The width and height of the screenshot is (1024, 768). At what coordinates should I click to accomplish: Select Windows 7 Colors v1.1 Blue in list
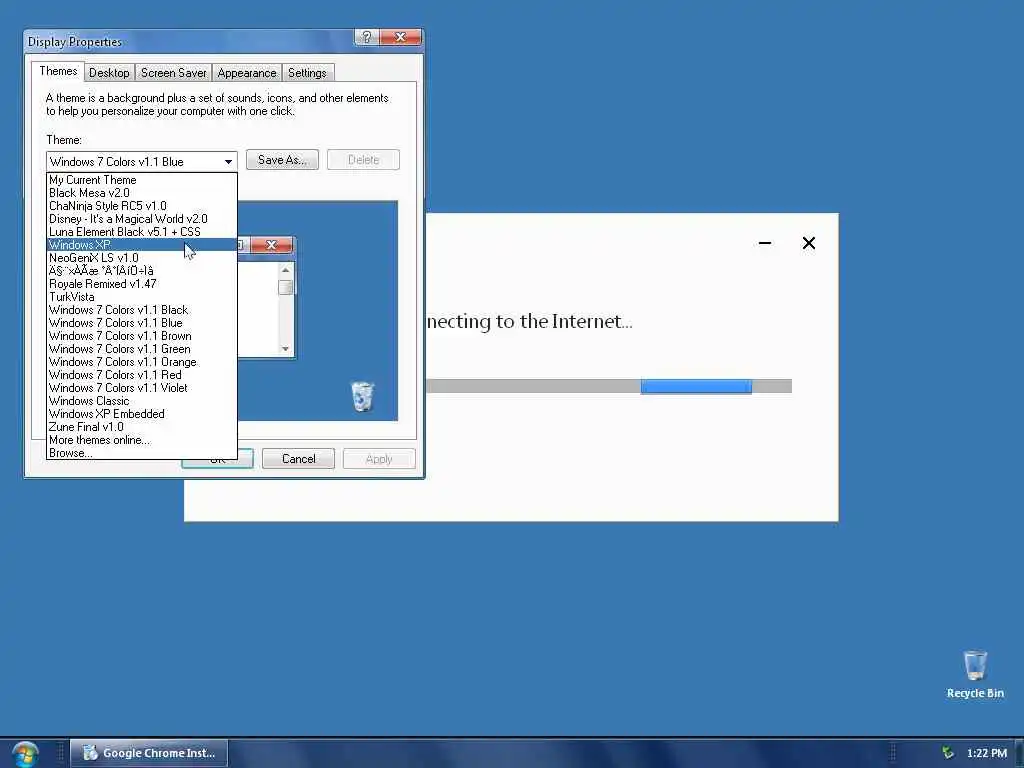(142, 323)
